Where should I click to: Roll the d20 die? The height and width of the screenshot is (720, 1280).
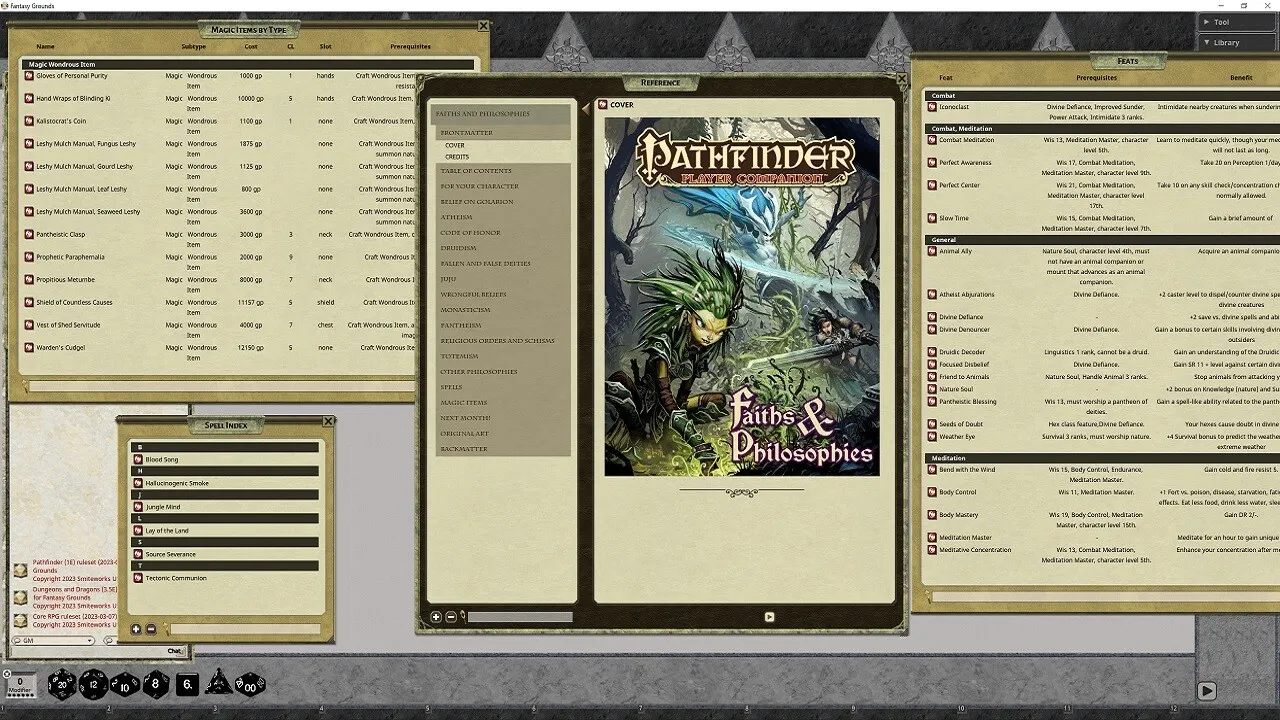[62, 685]
